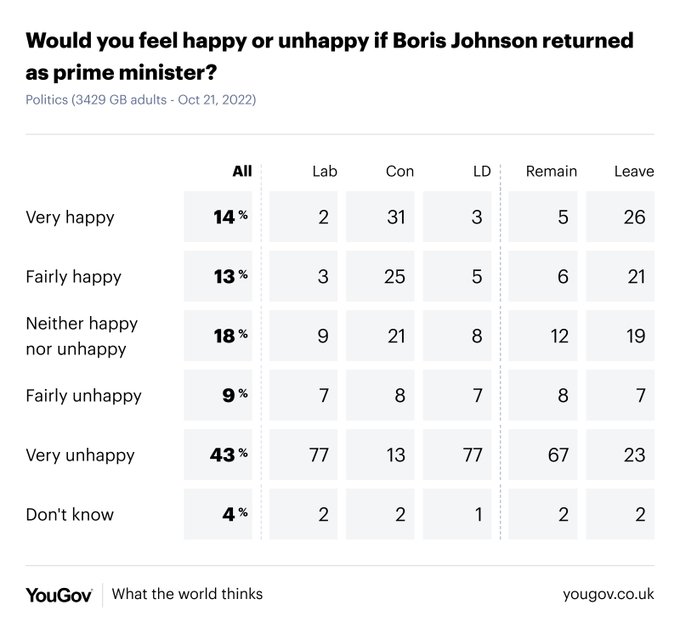Open the yougov.co.uk link
Viewport: 680px width, 633px height.
608,594
